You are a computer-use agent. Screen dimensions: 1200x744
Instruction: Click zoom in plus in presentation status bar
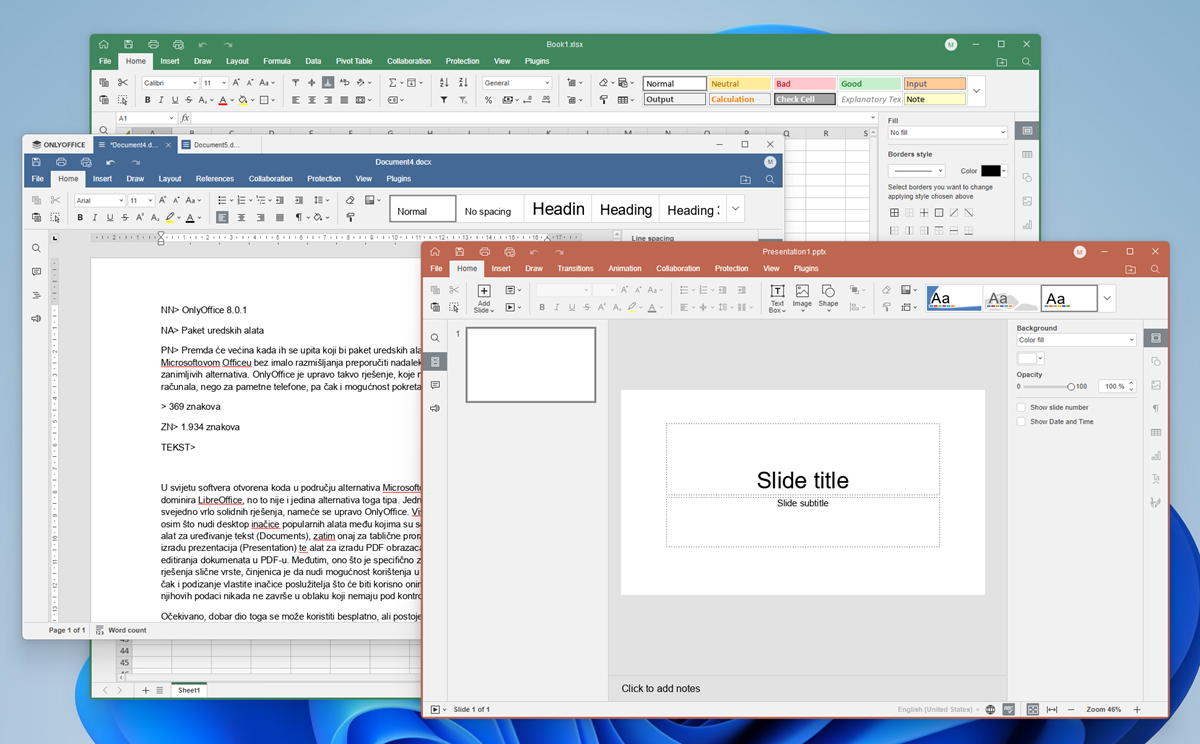1137,709
